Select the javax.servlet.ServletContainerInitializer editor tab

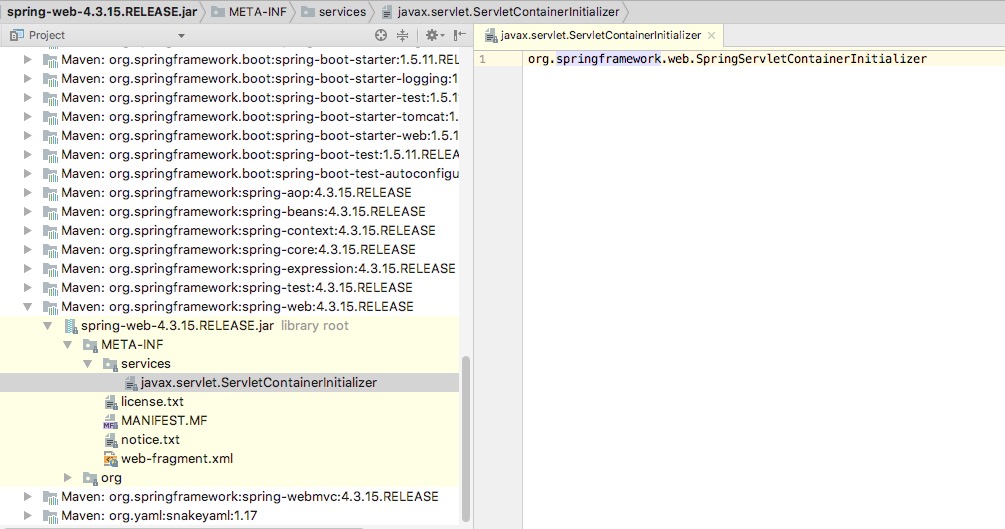click(601, 35)
